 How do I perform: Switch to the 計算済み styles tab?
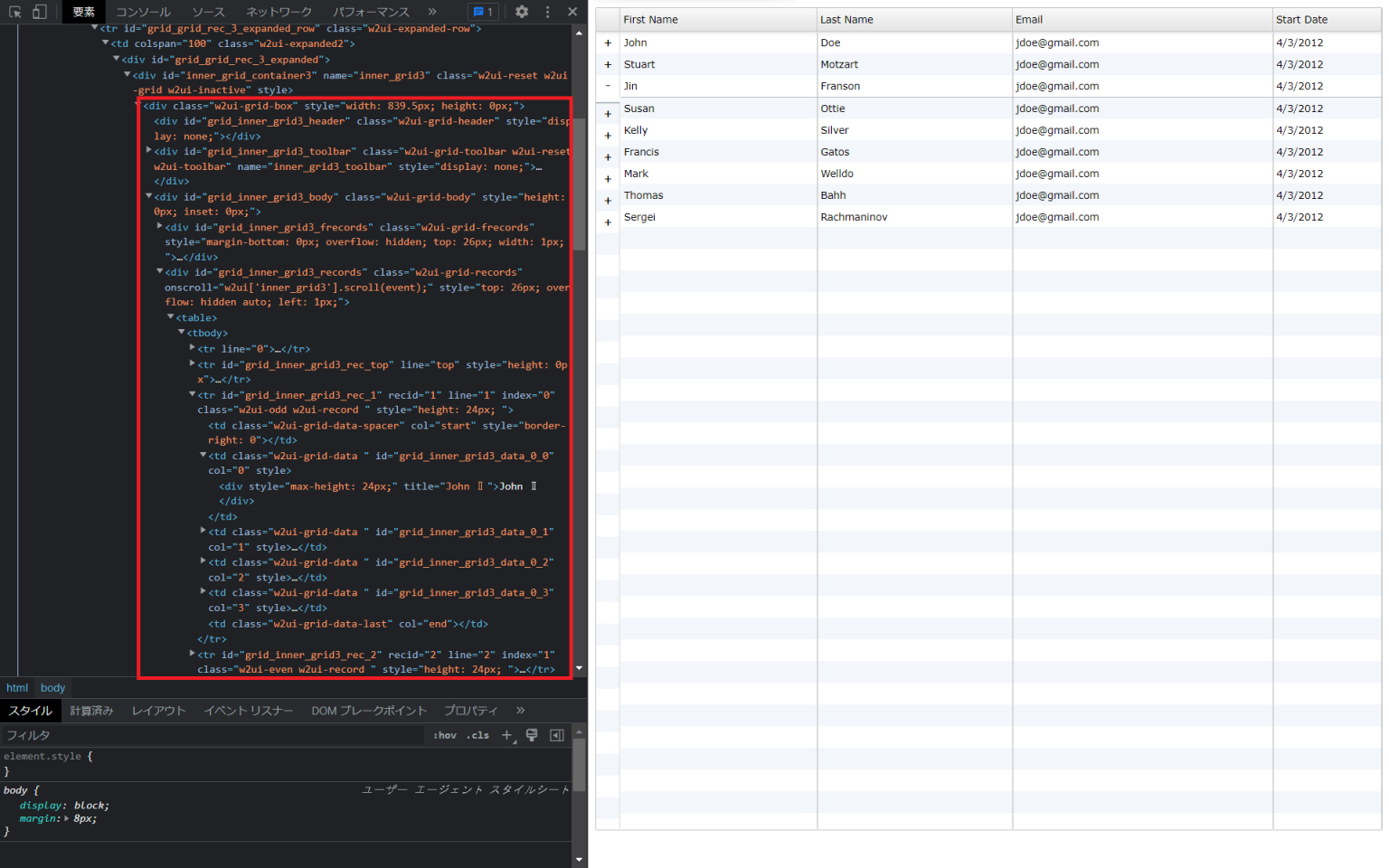pos(90,711)
